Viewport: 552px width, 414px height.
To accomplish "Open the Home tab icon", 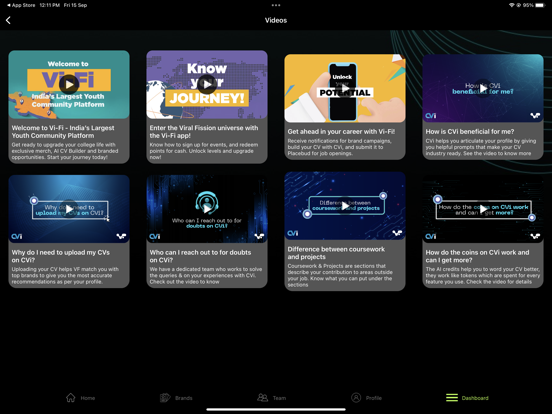I will coord(70,398).
